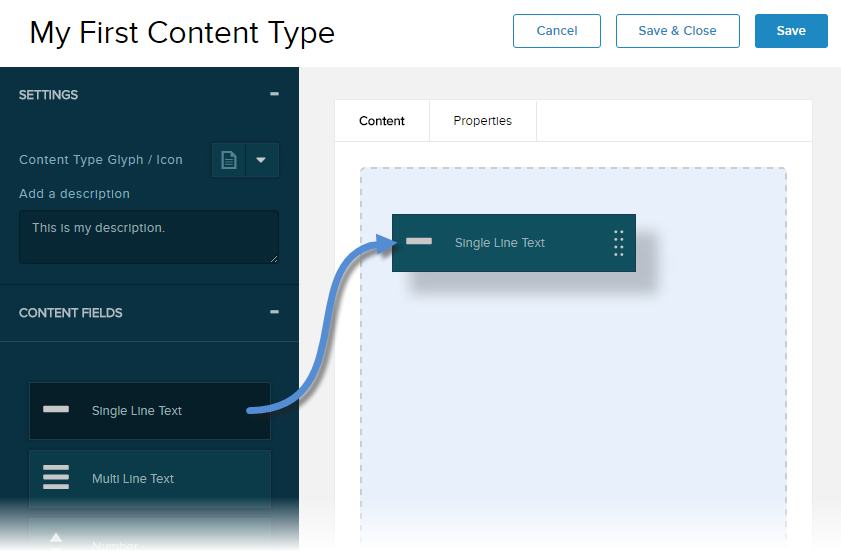Collapse the Content Fields section
This screenshot has width=841, height=552.
click(x=274, y=313)
